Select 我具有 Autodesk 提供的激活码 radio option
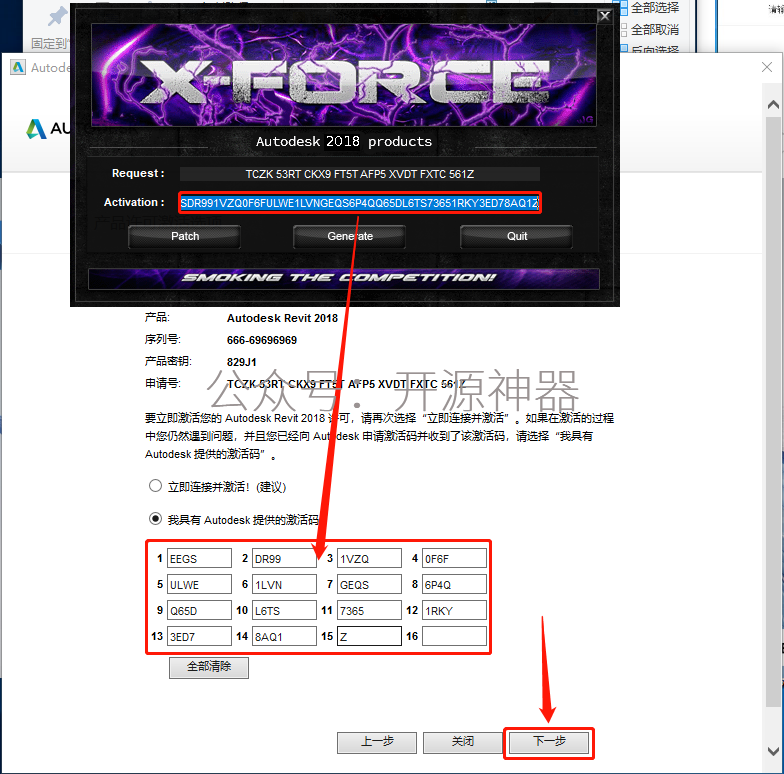Screen dimensions: 784x774 click(156, 519)
